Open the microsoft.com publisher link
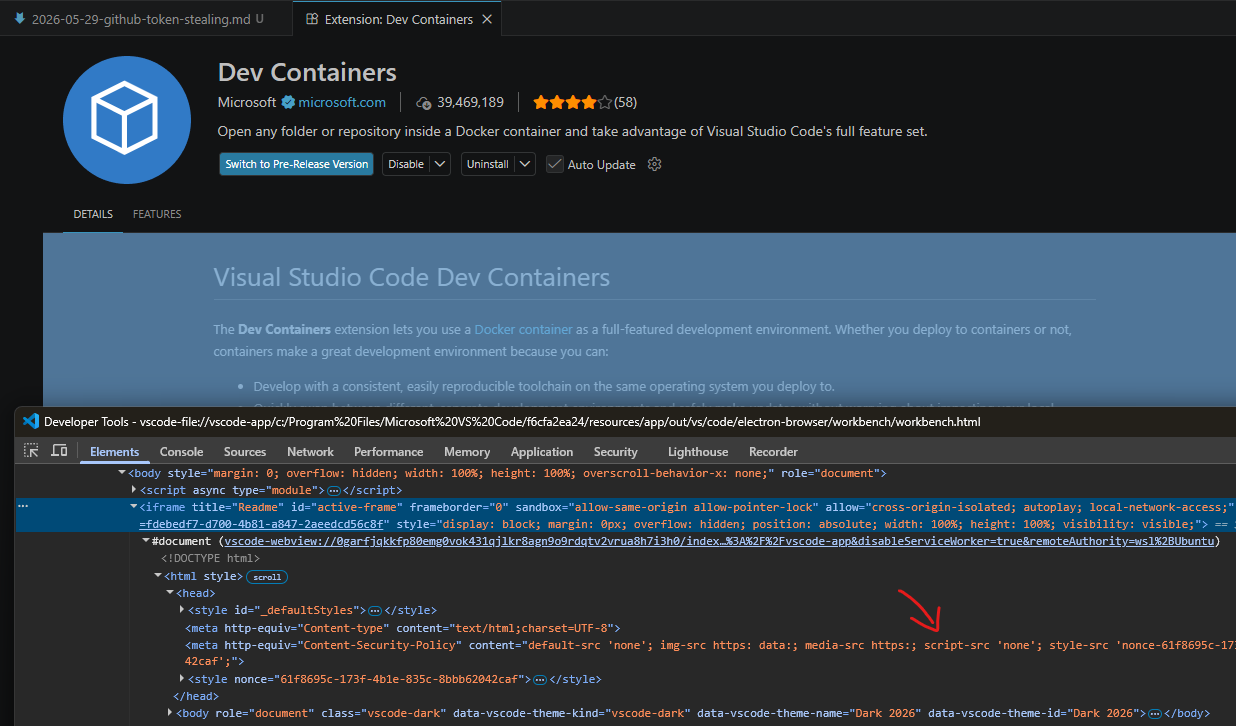The image size is (1236, 726). tap(342, 102)
